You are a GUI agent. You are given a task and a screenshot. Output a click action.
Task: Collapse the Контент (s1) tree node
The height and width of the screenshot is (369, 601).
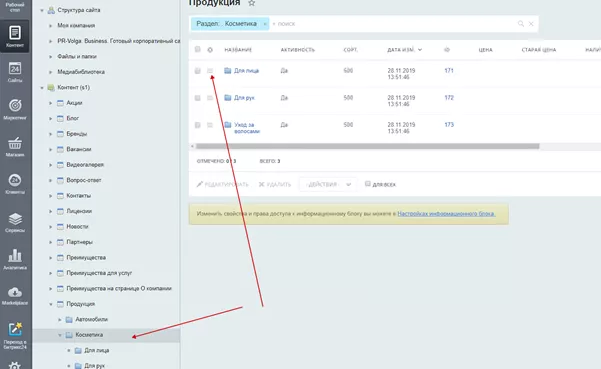(x=42, y=88)
